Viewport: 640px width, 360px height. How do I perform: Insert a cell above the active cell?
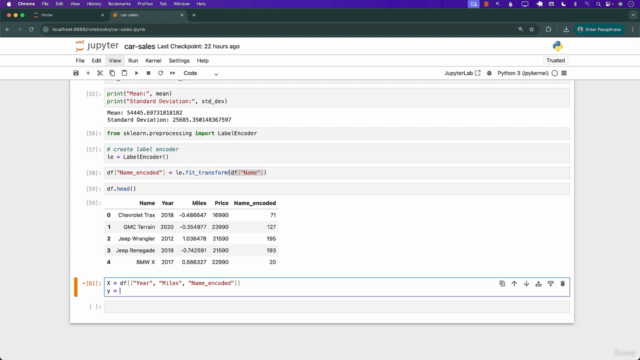[x=538, y=283]
